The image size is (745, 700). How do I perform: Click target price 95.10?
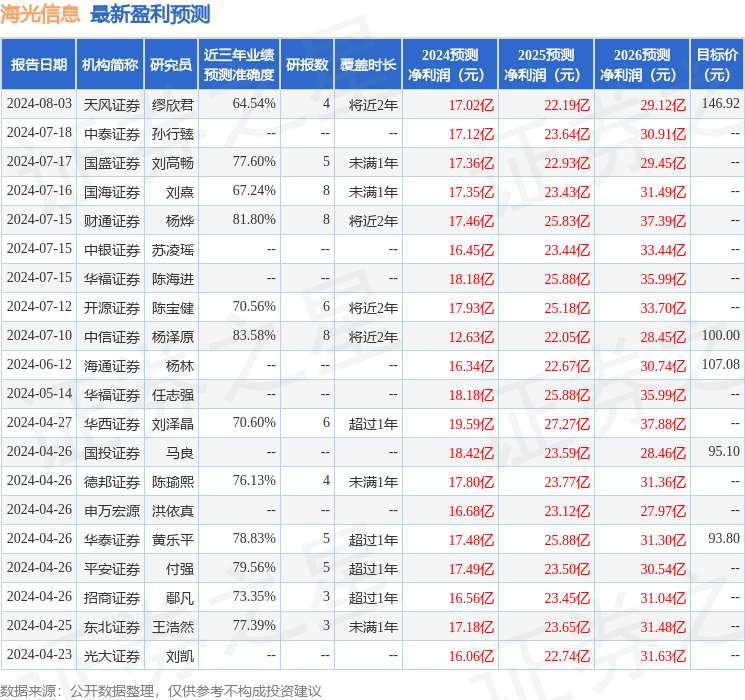point(724,451)
